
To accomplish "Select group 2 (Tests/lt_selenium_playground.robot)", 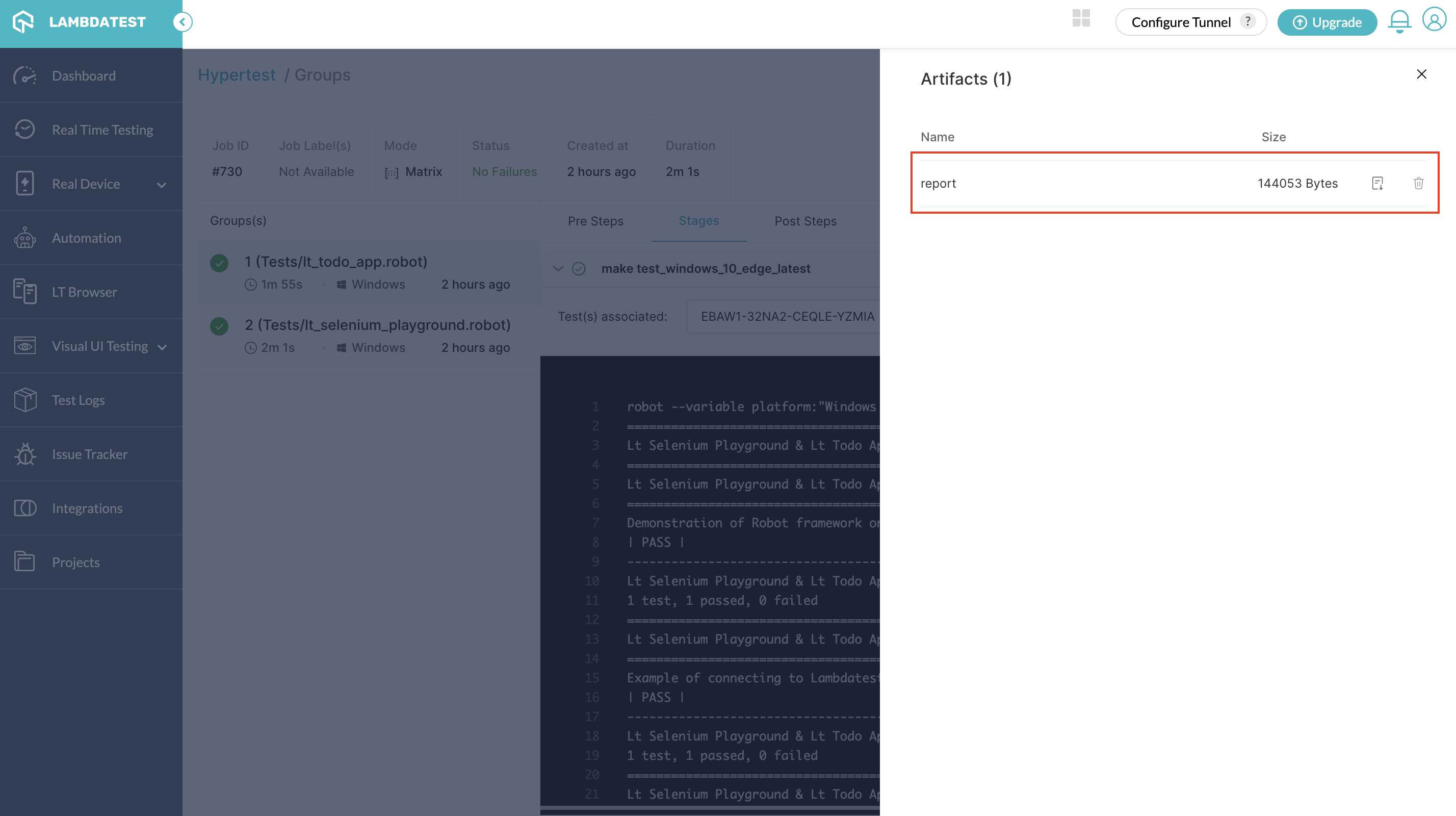I will point(369,336).
